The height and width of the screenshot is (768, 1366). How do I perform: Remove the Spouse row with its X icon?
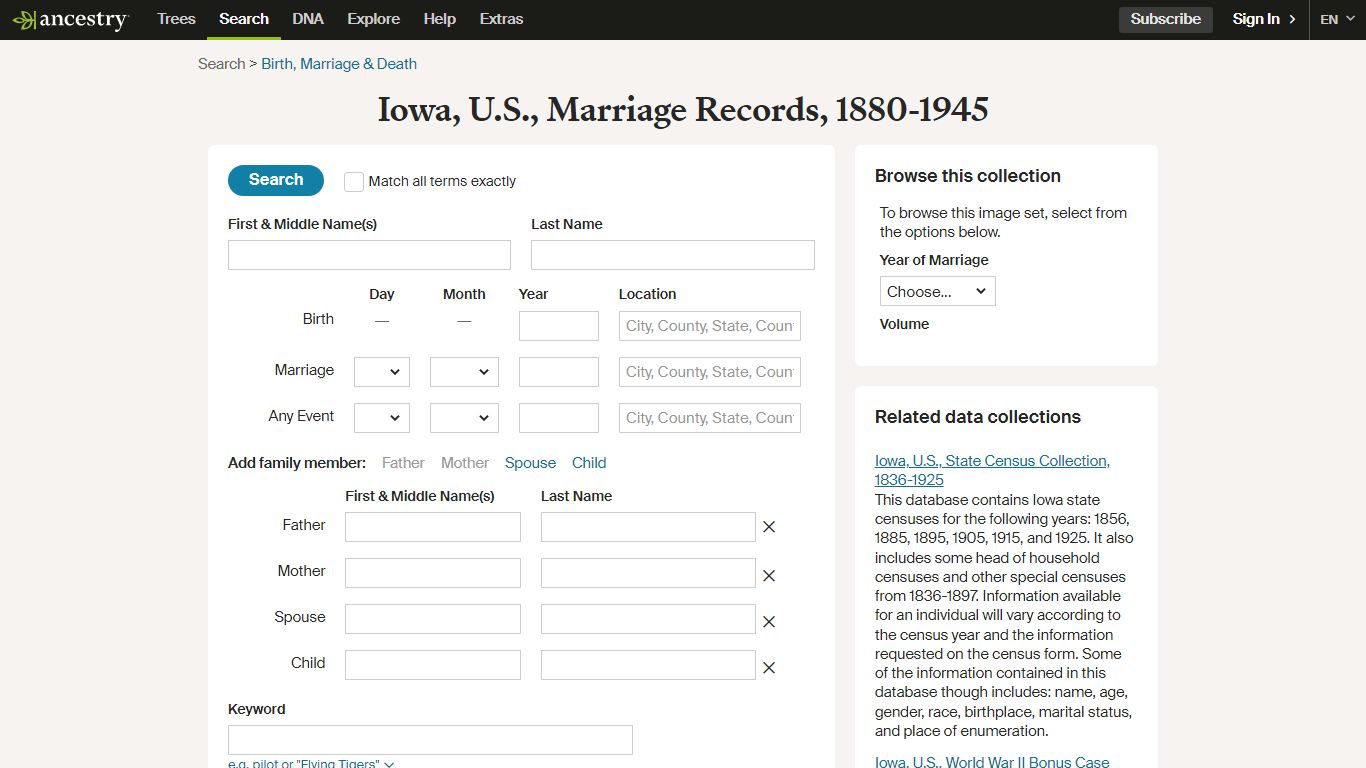769,622
